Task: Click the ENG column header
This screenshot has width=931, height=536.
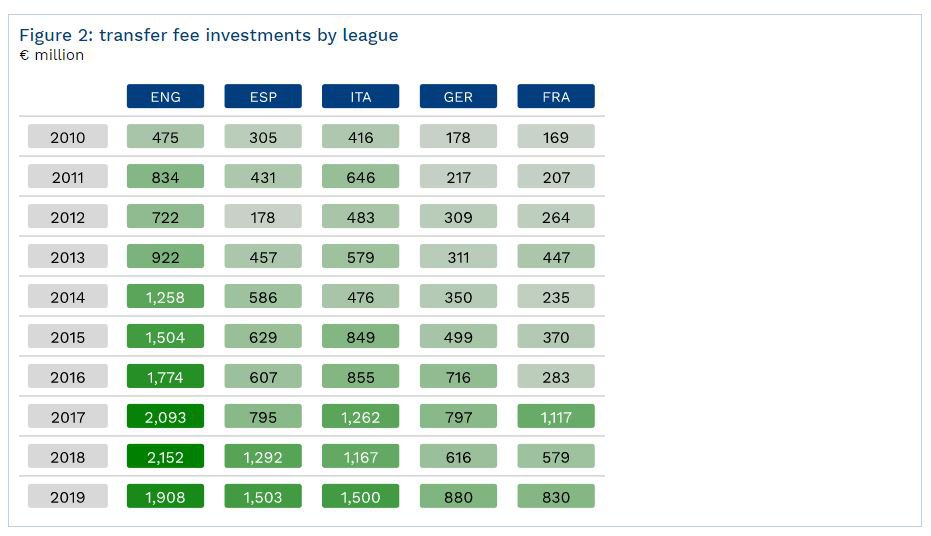Action: tap(165, 96)
